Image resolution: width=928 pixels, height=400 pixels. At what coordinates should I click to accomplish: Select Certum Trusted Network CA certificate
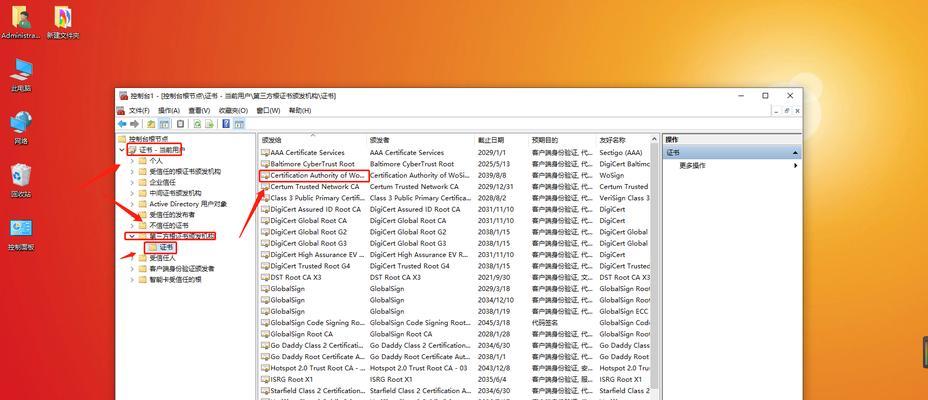[314, 186]
